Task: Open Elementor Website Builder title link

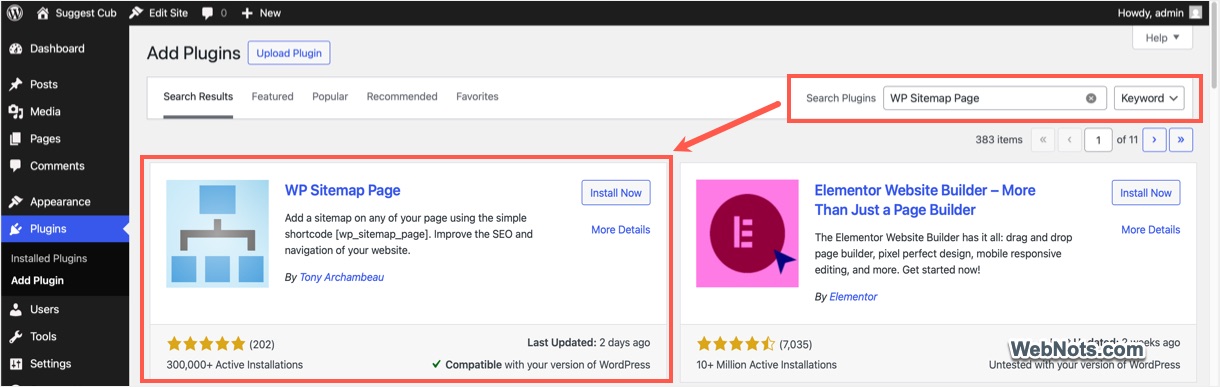Action: [x=925, y=200]
